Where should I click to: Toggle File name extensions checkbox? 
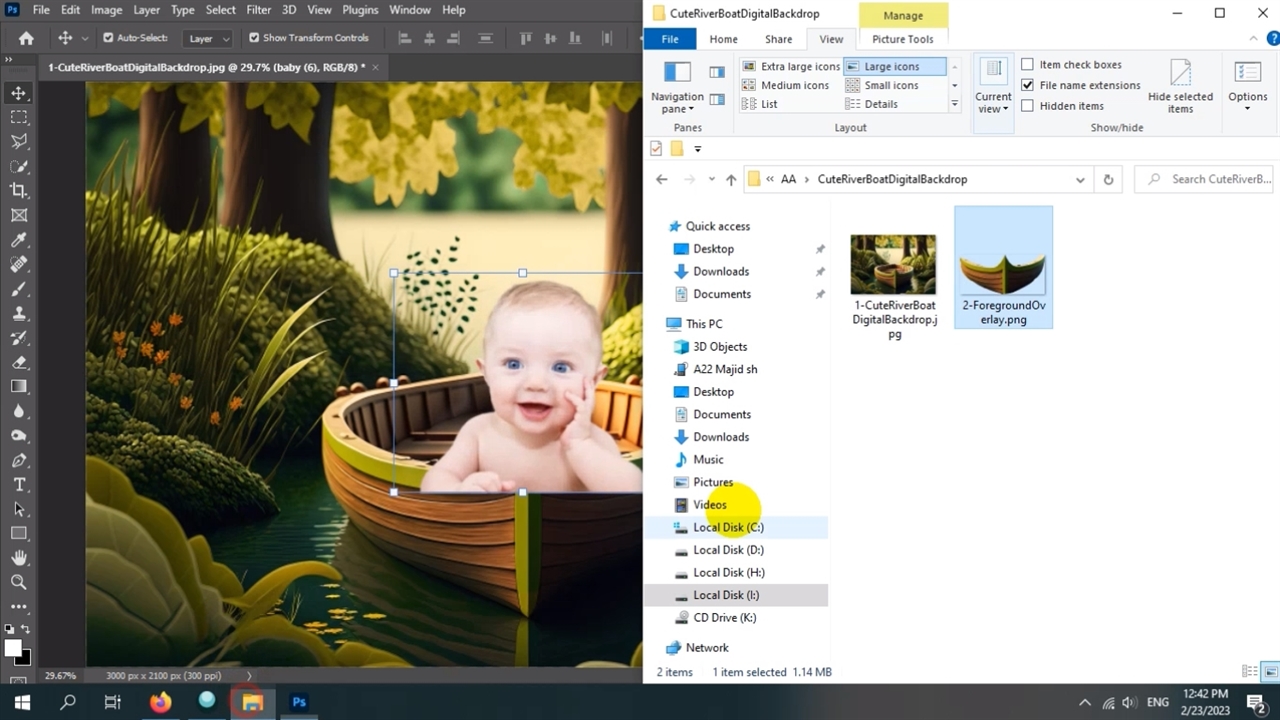1027,85
